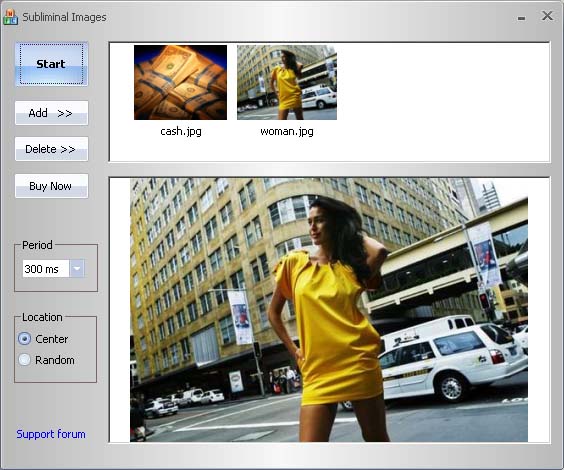This screenshot has width=564, height=470.
Task: Click the Subliminal Images app icon in title bar
Action: click(10, 17)
